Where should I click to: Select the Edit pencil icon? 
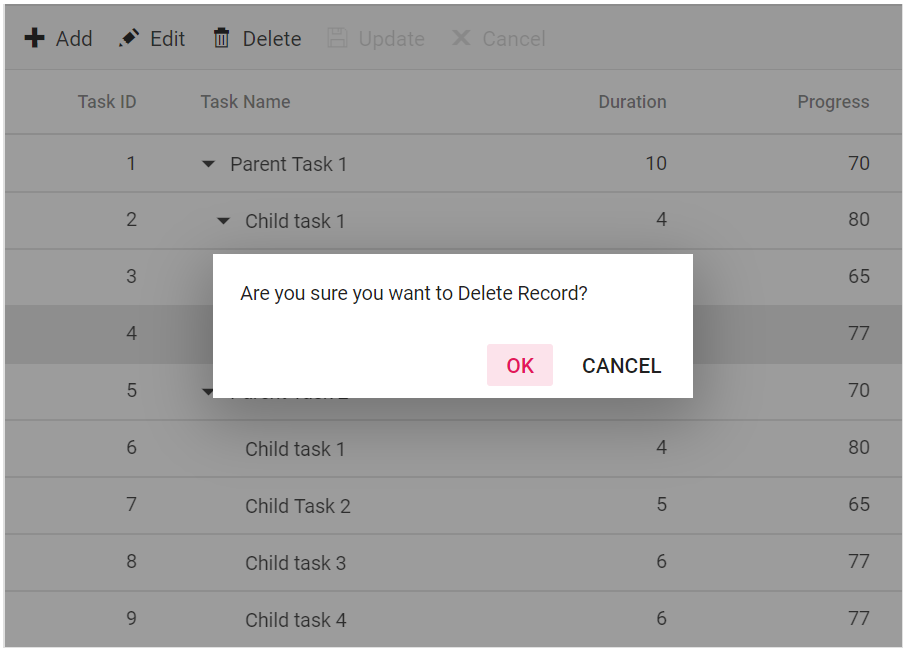(127, 38)
